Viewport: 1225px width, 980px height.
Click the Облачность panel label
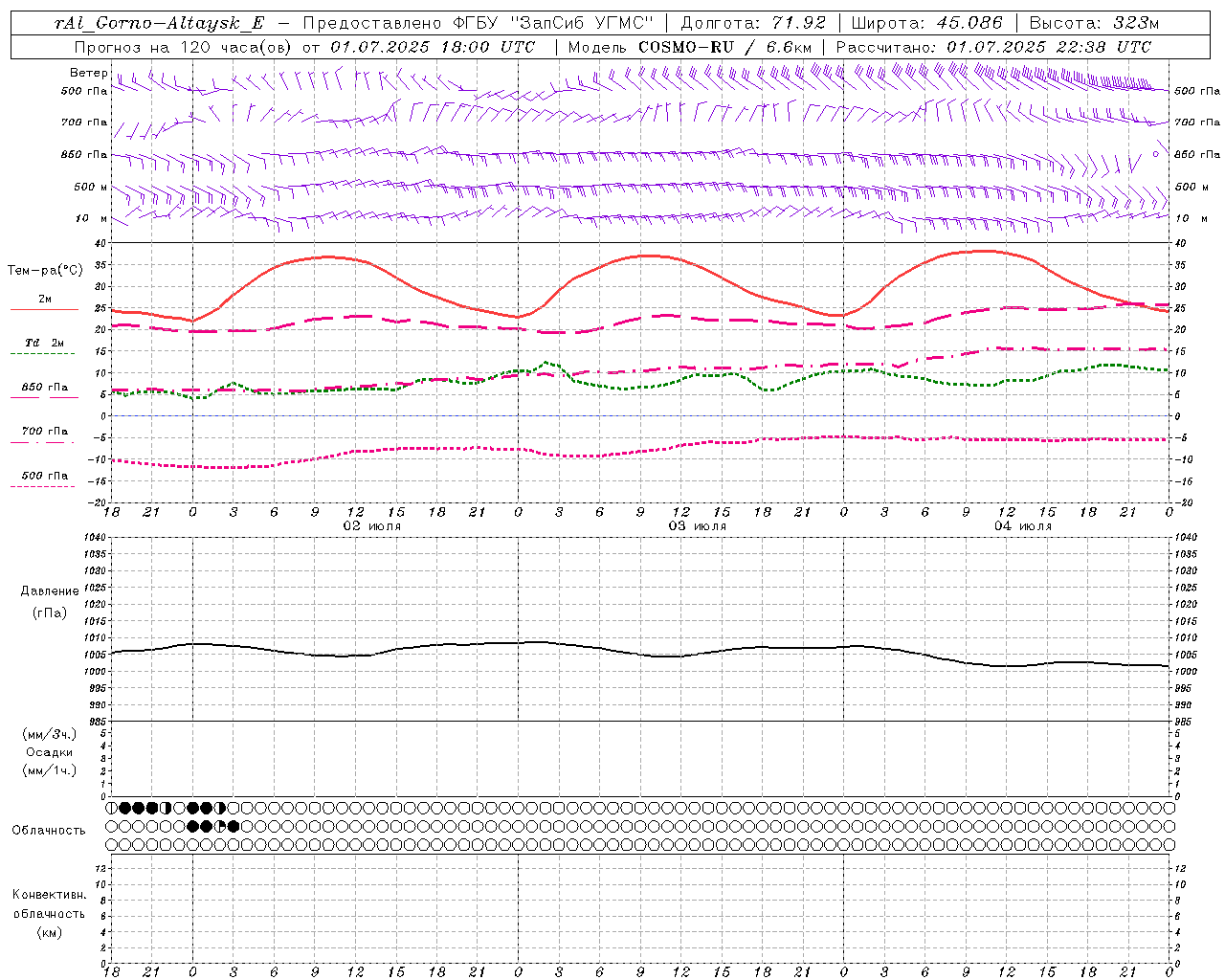(49, 830)
